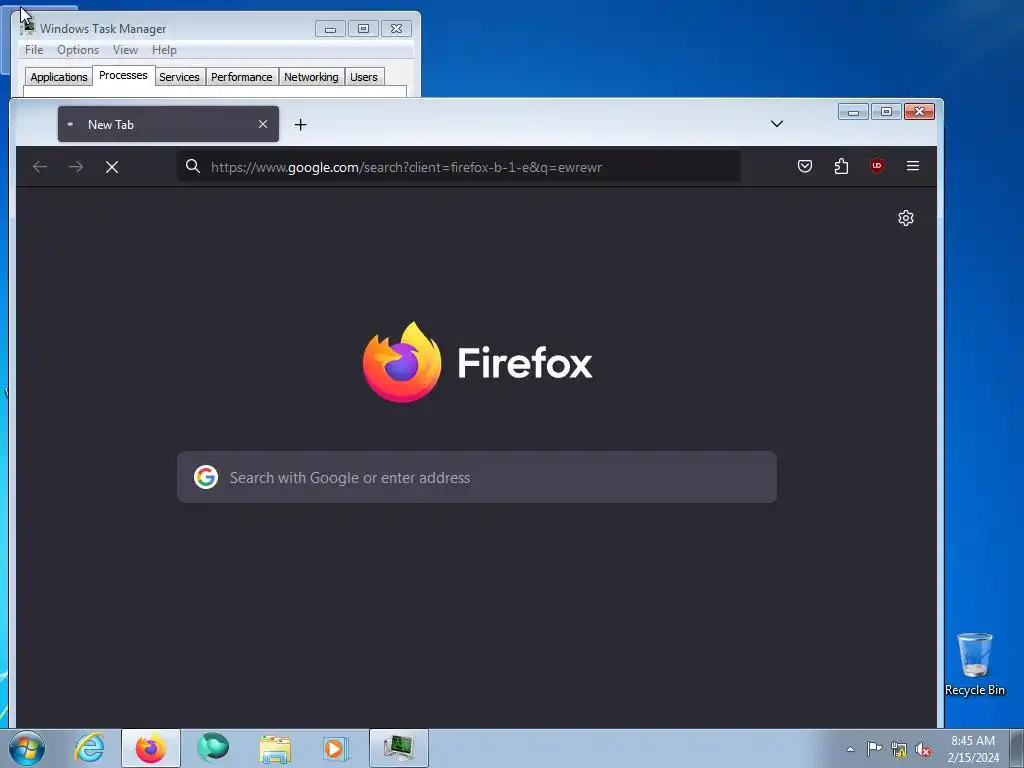Open the Windows Start menu

(x=27, y=748)
